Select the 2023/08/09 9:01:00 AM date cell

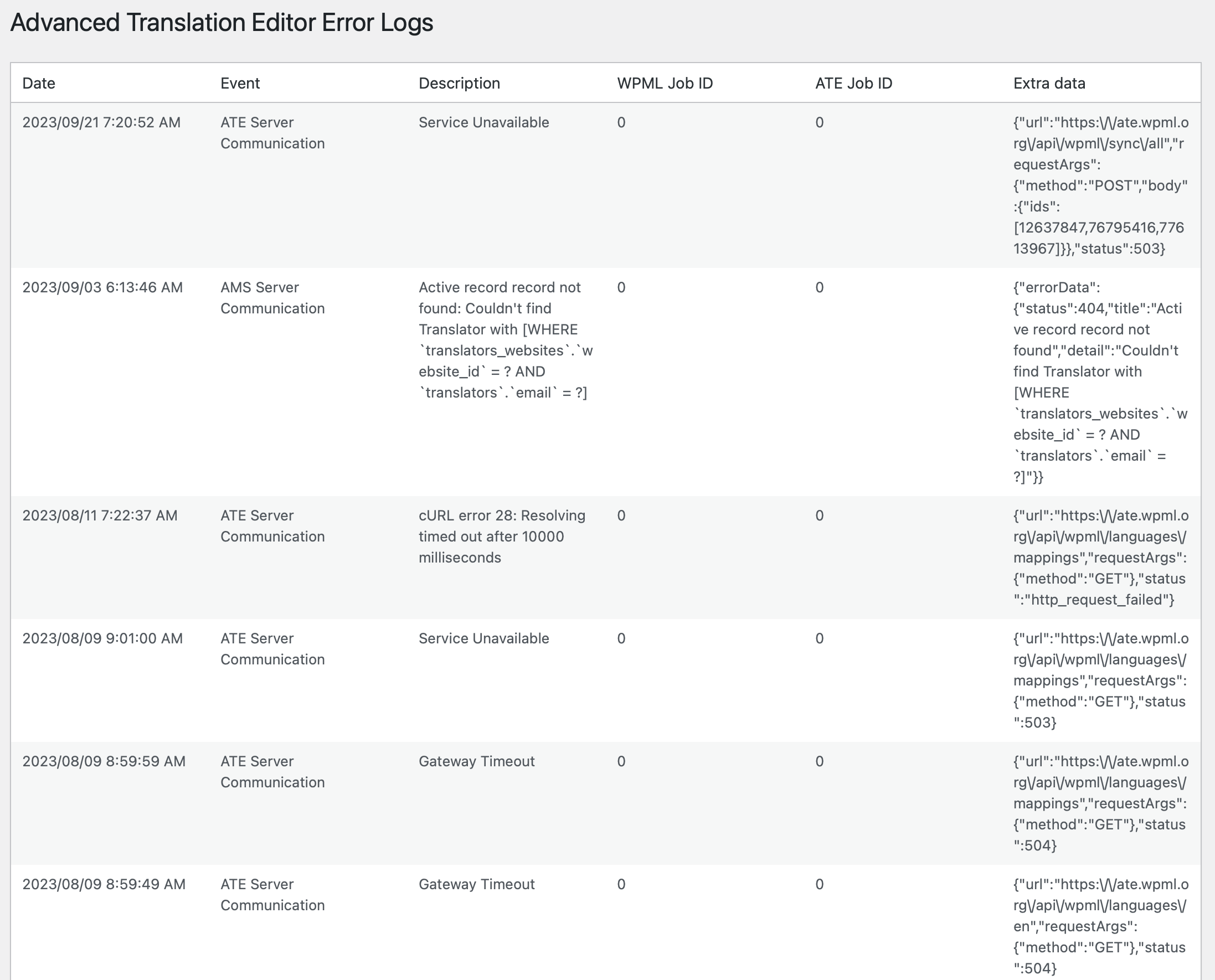[x=103, y=638]
